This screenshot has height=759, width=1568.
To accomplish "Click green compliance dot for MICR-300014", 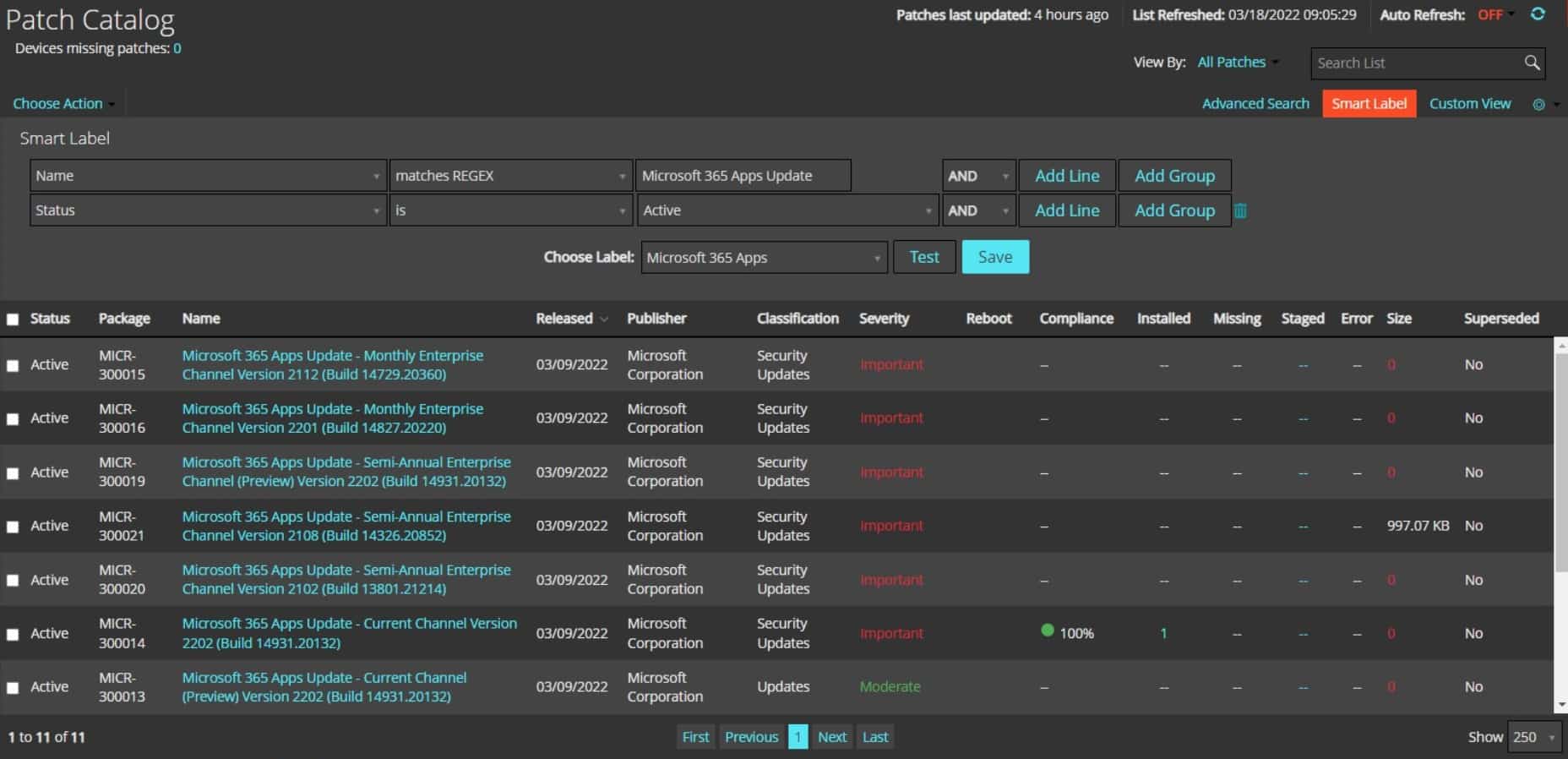I will tap(1048, 631).
